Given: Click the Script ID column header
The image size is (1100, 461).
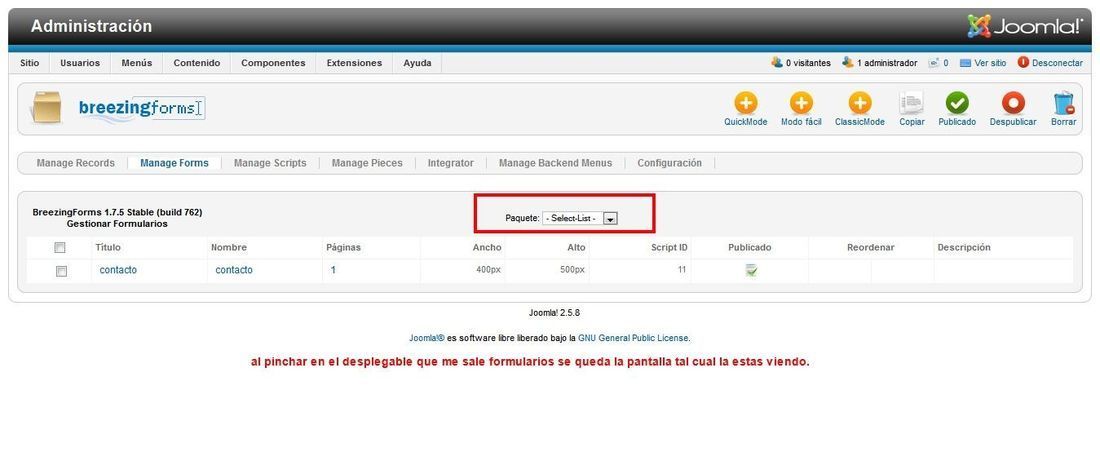Looking at the screenshot, I should point(669,248).
